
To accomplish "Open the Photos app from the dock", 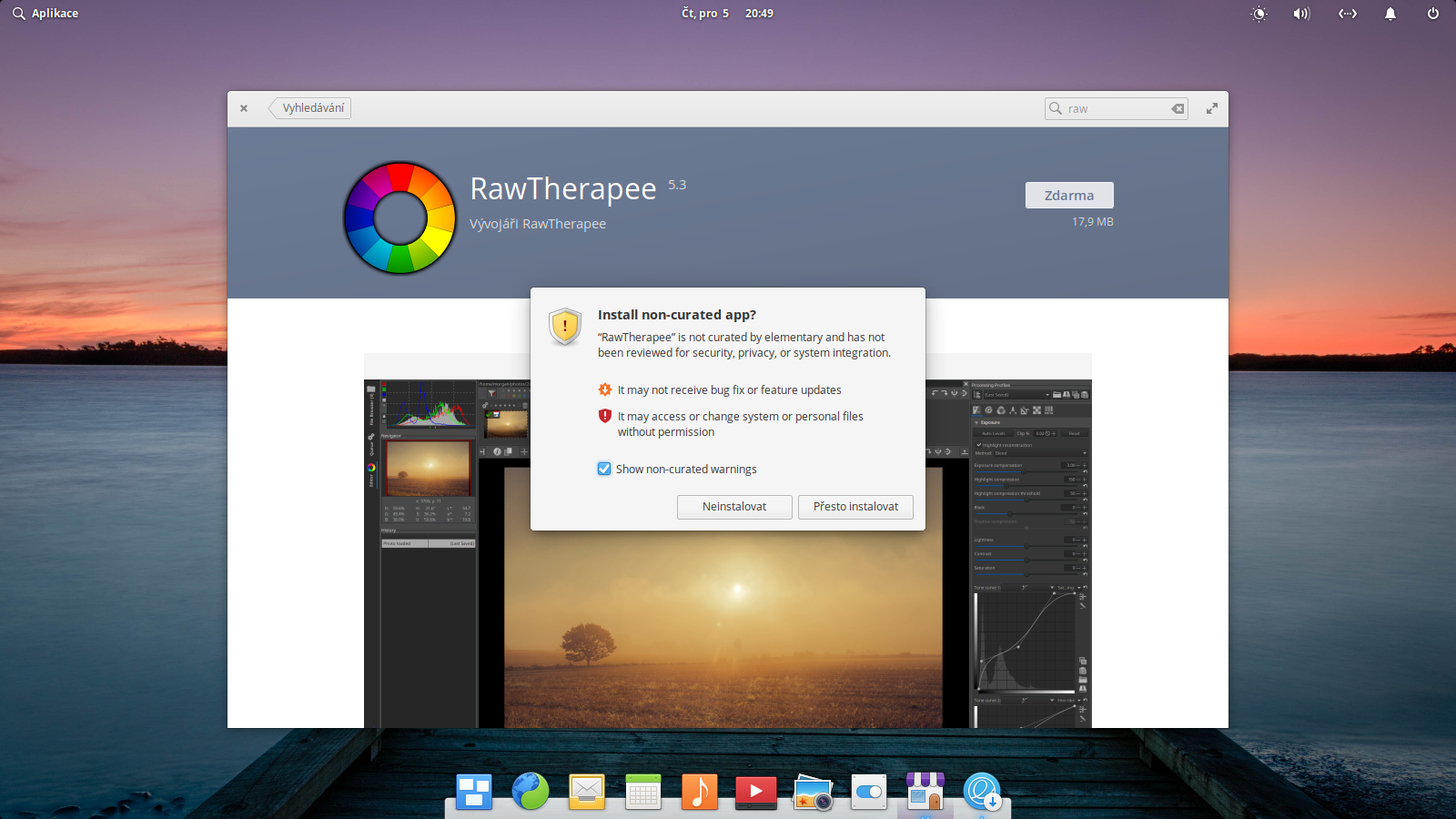I will [x=813, y=791].
